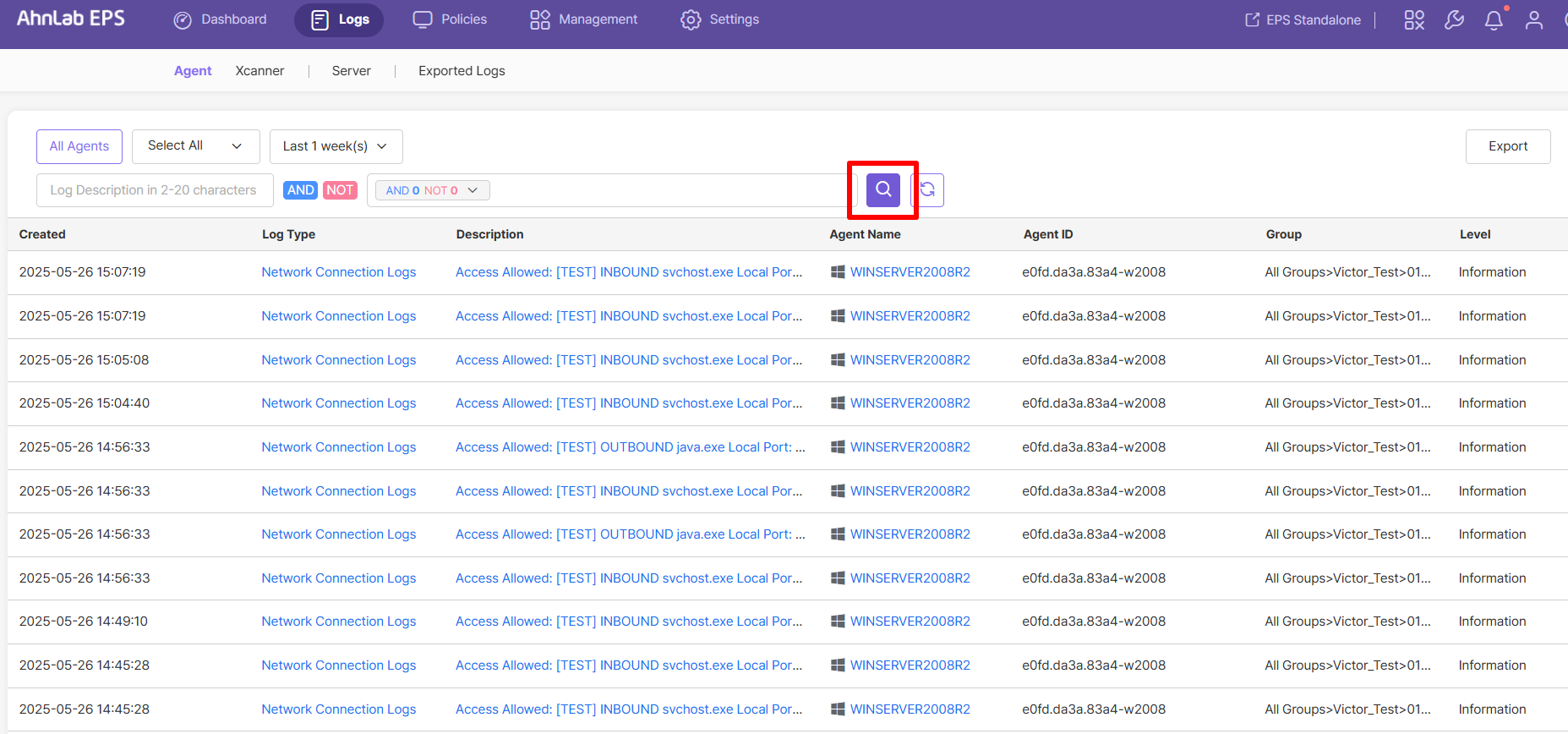Open Access Allowed description at 15:05:08

pos(629,360)
